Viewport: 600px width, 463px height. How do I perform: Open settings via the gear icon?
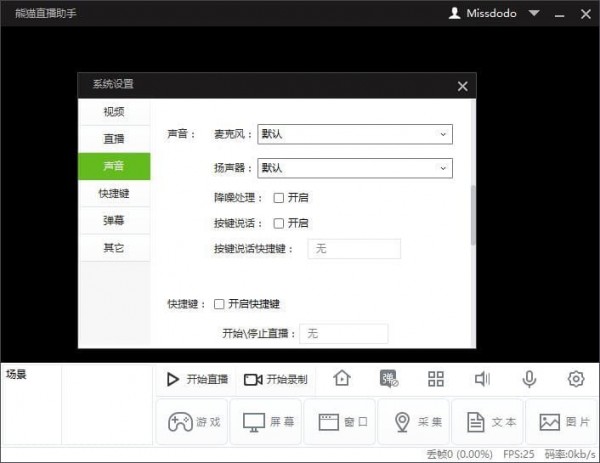(575, 379)
